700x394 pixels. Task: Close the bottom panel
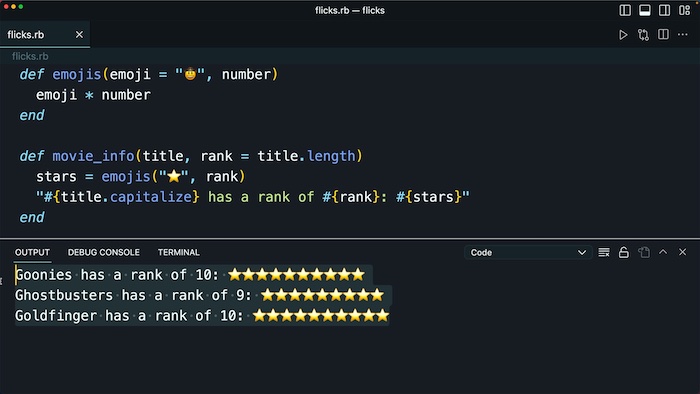coord(683,252)
